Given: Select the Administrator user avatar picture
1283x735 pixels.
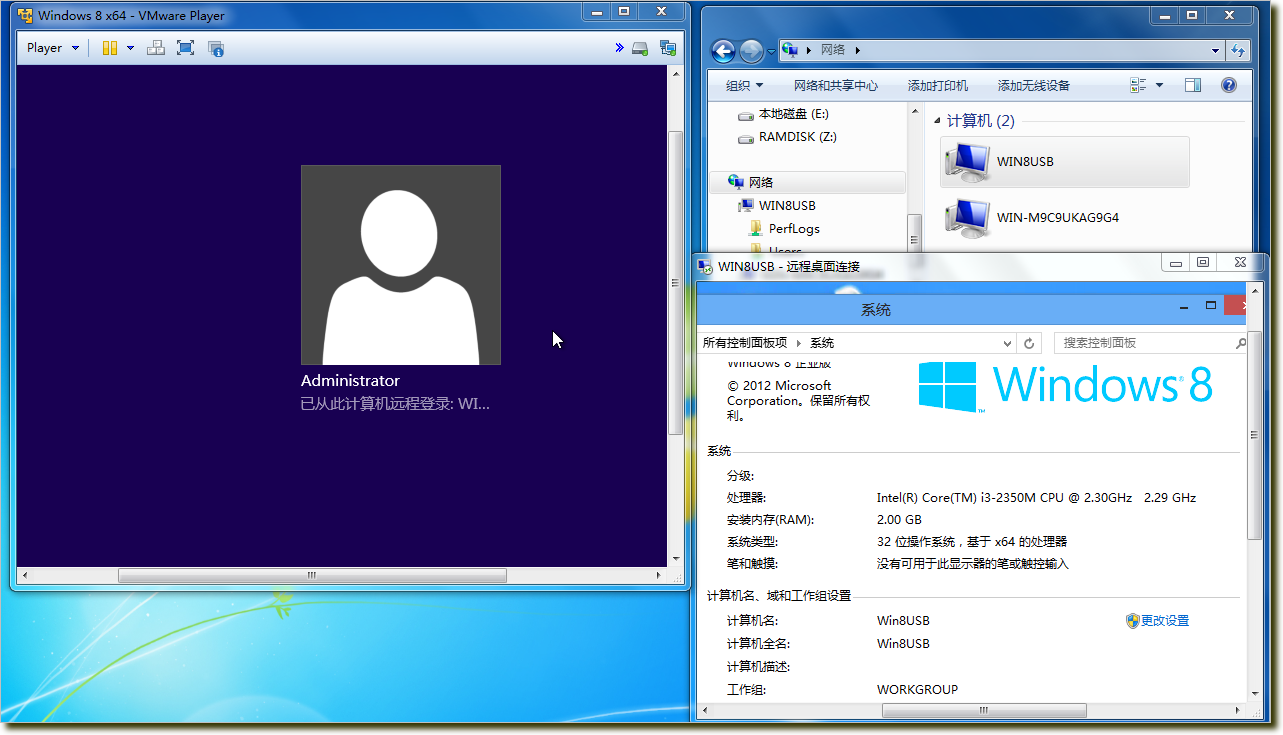Looking at the screenshot, I should point(401,265).
